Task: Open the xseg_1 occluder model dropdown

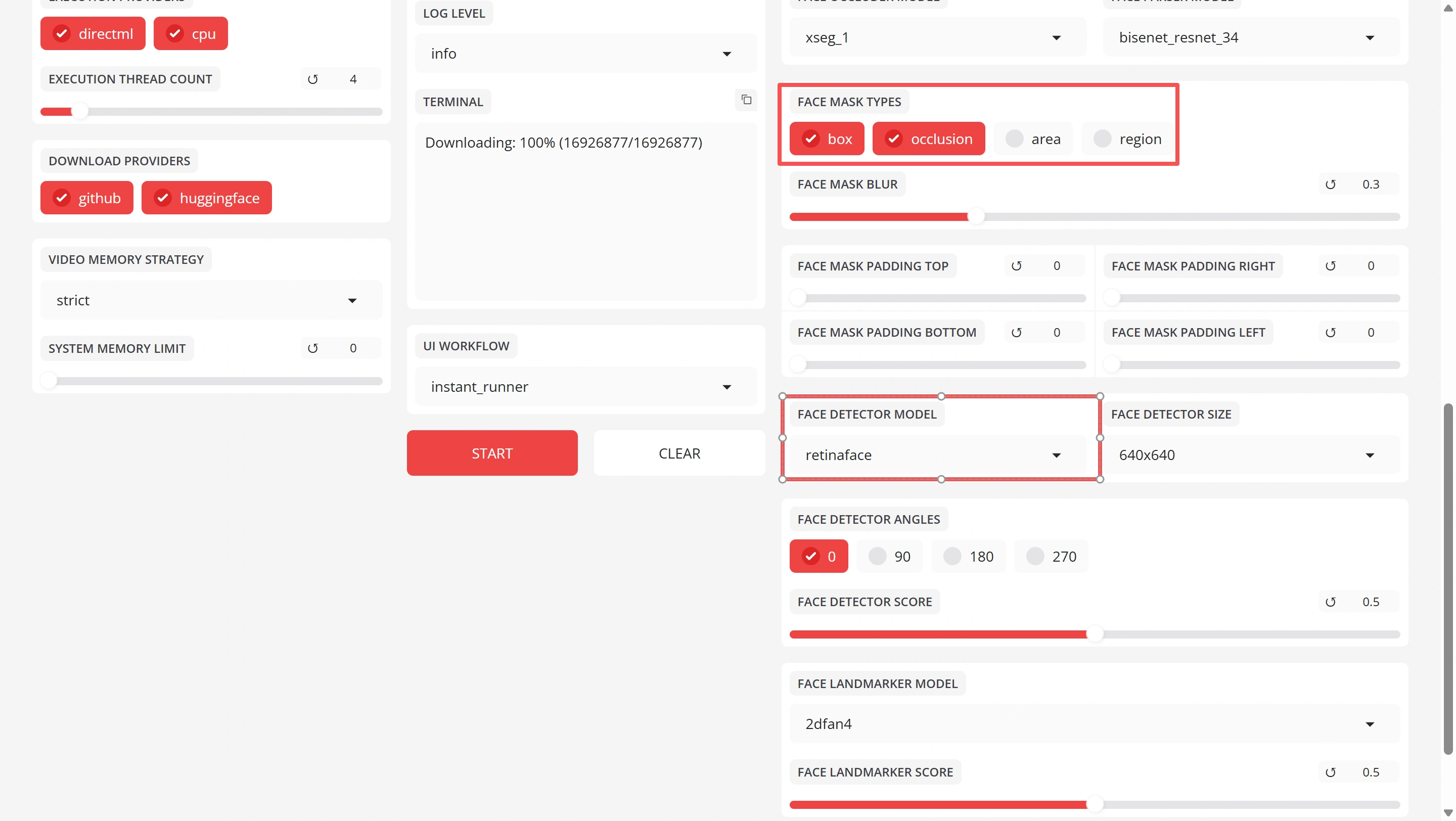Action: coord(938,37)
